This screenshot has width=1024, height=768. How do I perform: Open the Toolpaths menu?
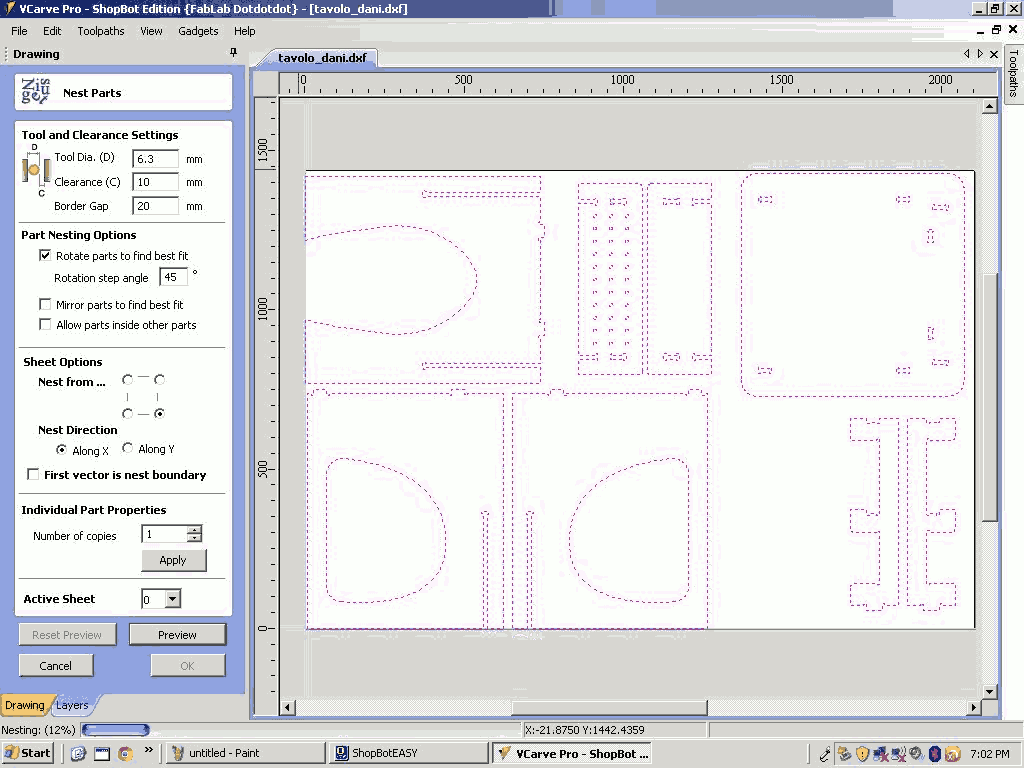point(101,31)
